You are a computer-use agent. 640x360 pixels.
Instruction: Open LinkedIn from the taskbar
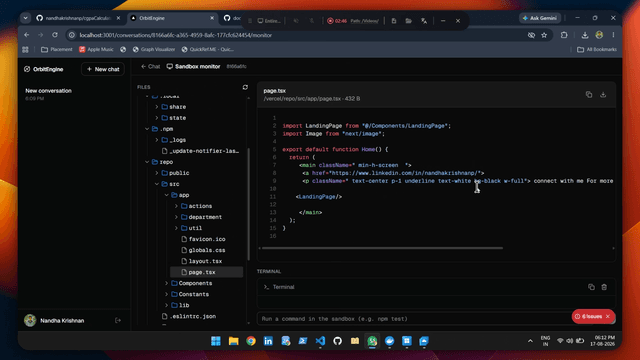coord(268,341)
